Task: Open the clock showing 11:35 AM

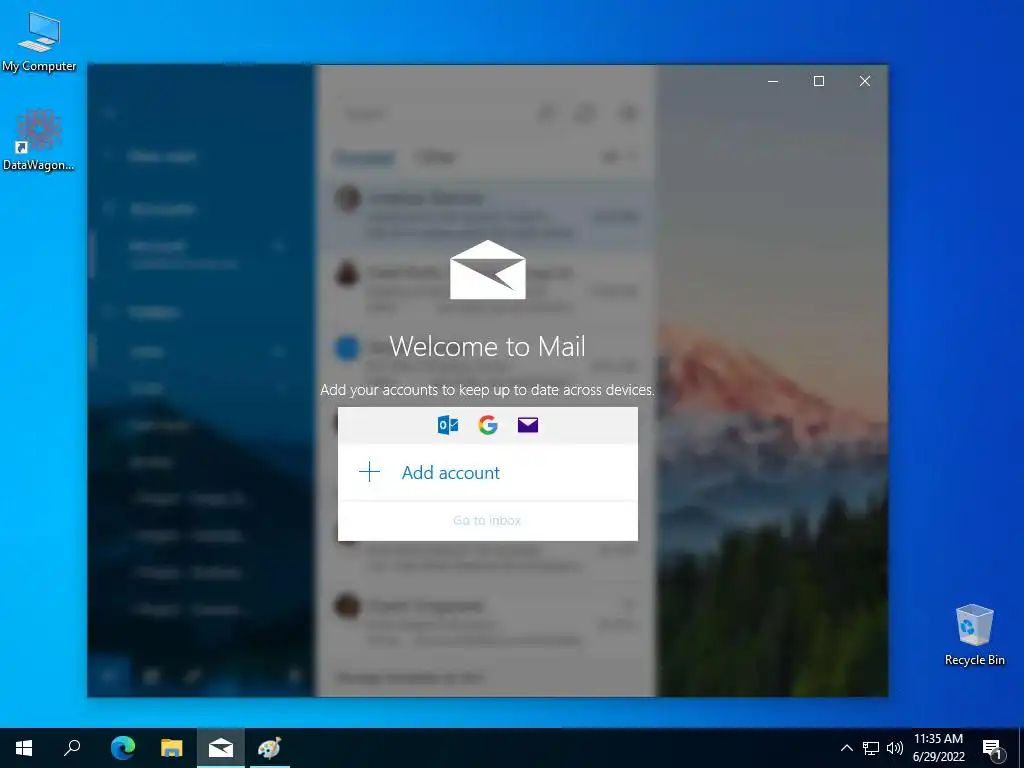Action: coord(938,748)
